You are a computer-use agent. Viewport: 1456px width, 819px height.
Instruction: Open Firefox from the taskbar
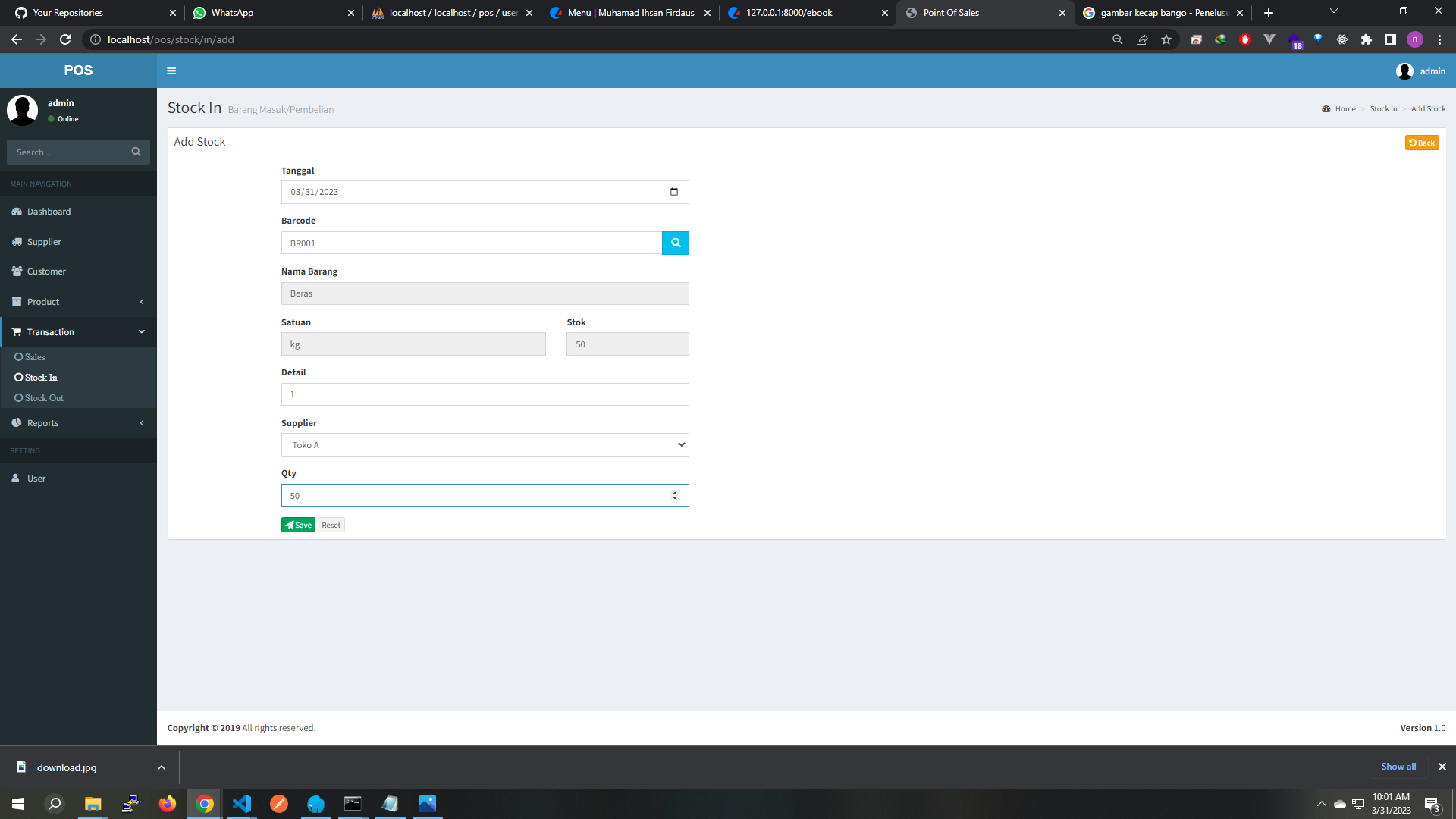(x=168, y=804)
